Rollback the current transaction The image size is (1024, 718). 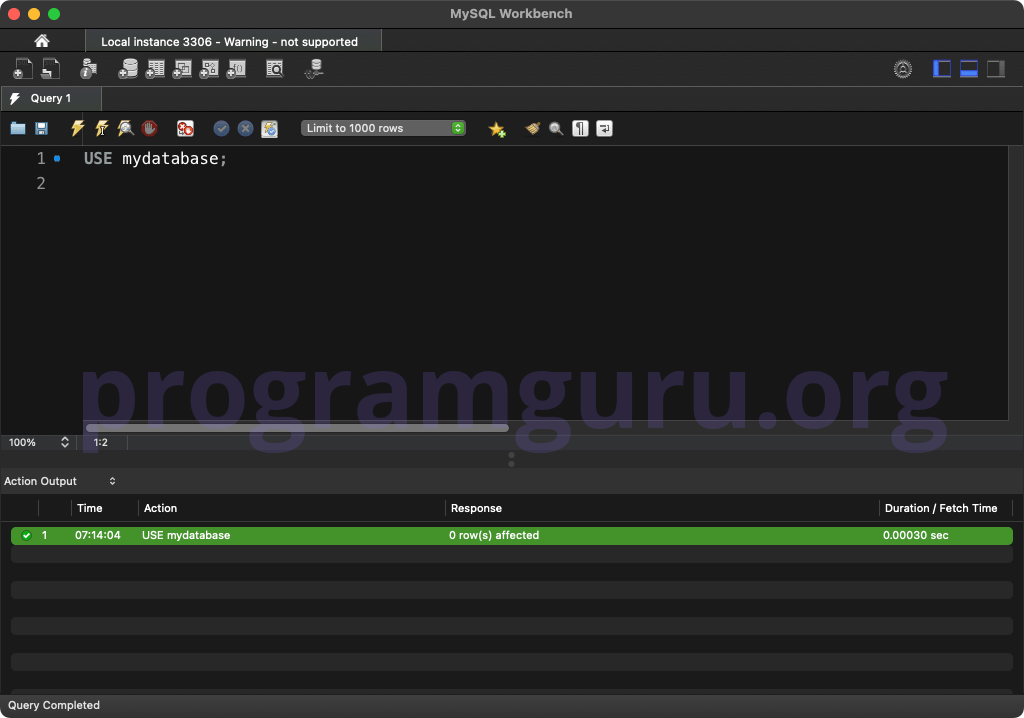click(x=246, y=128)
